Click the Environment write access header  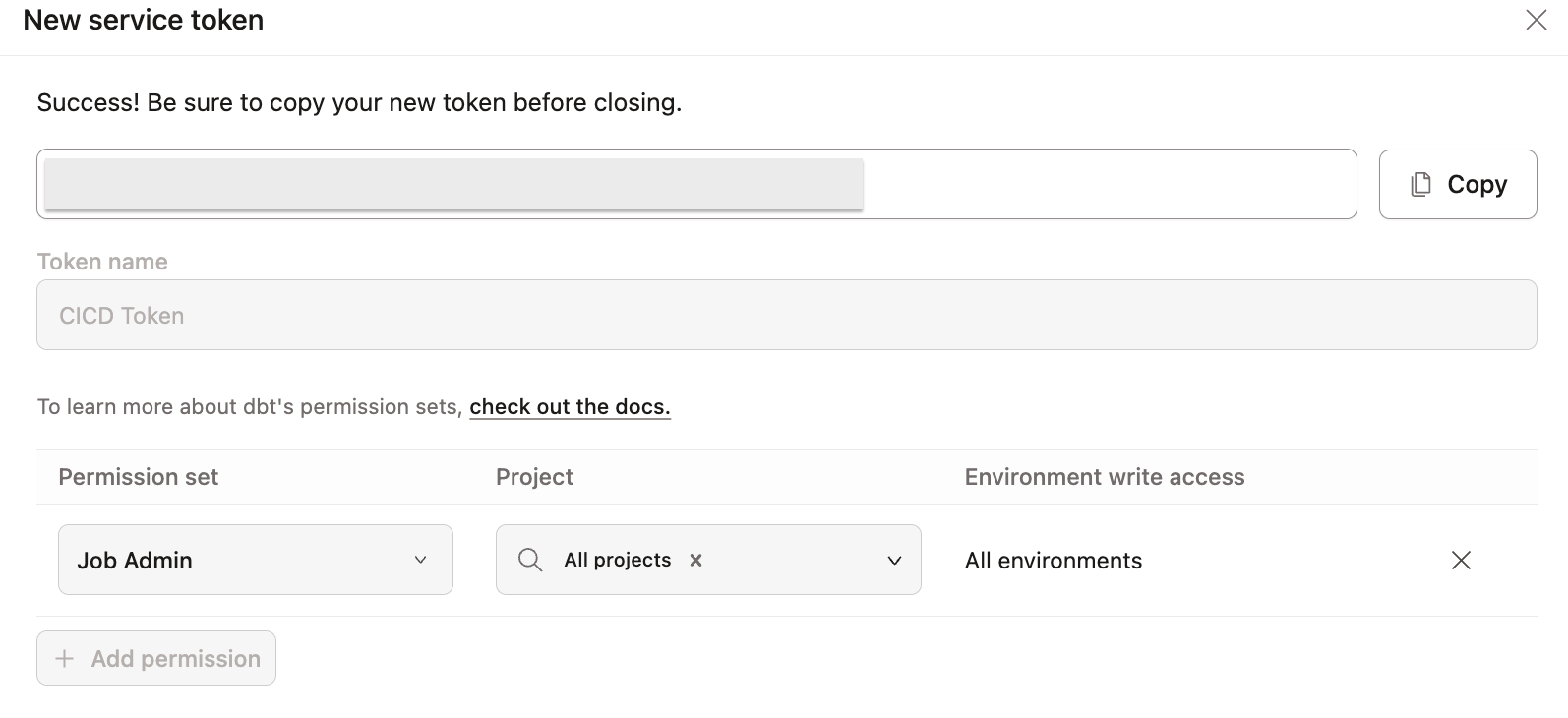click(x=1104, y=477)
